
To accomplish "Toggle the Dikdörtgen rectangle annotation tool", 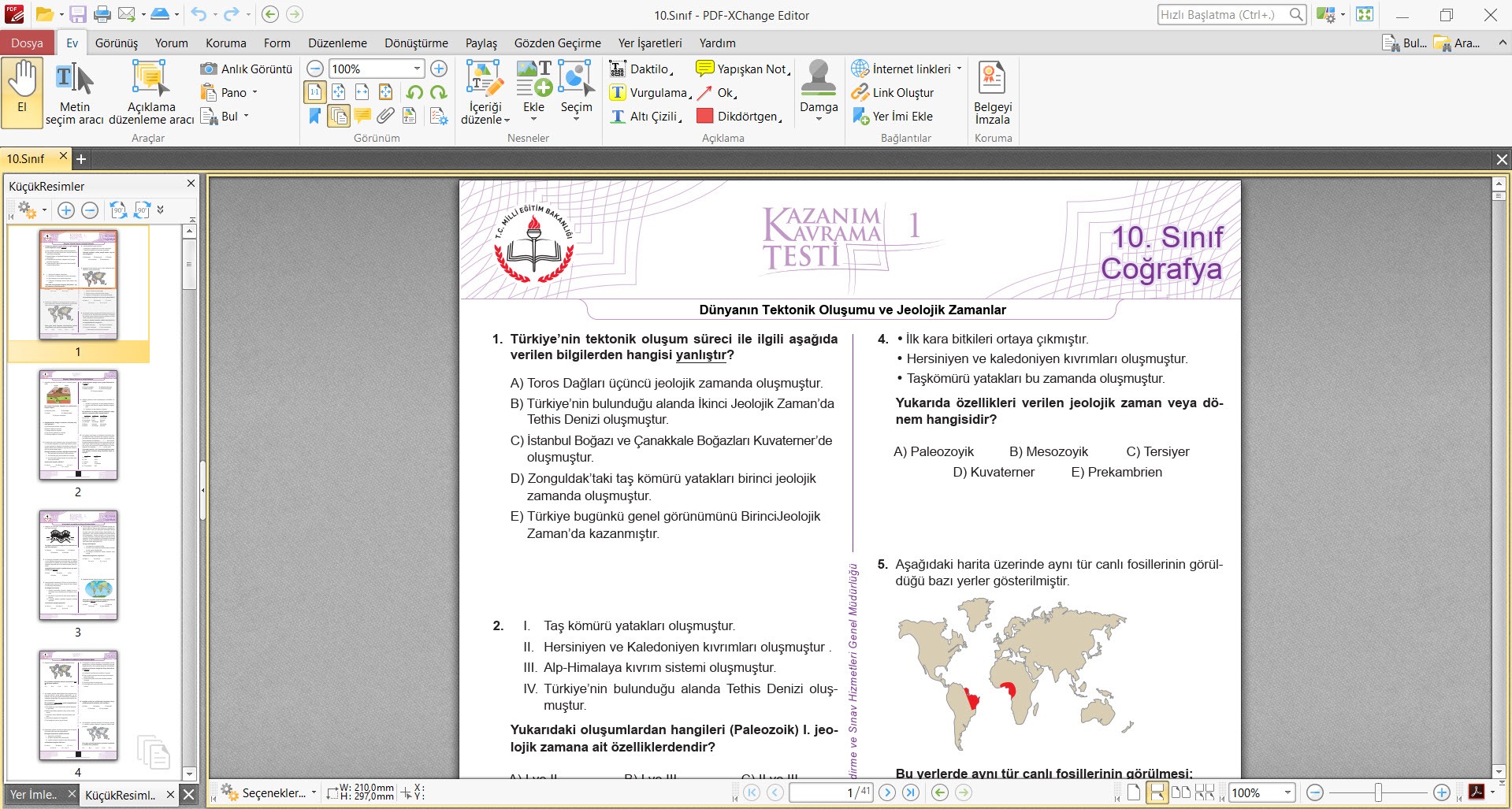I will click(x=738, y=117).
